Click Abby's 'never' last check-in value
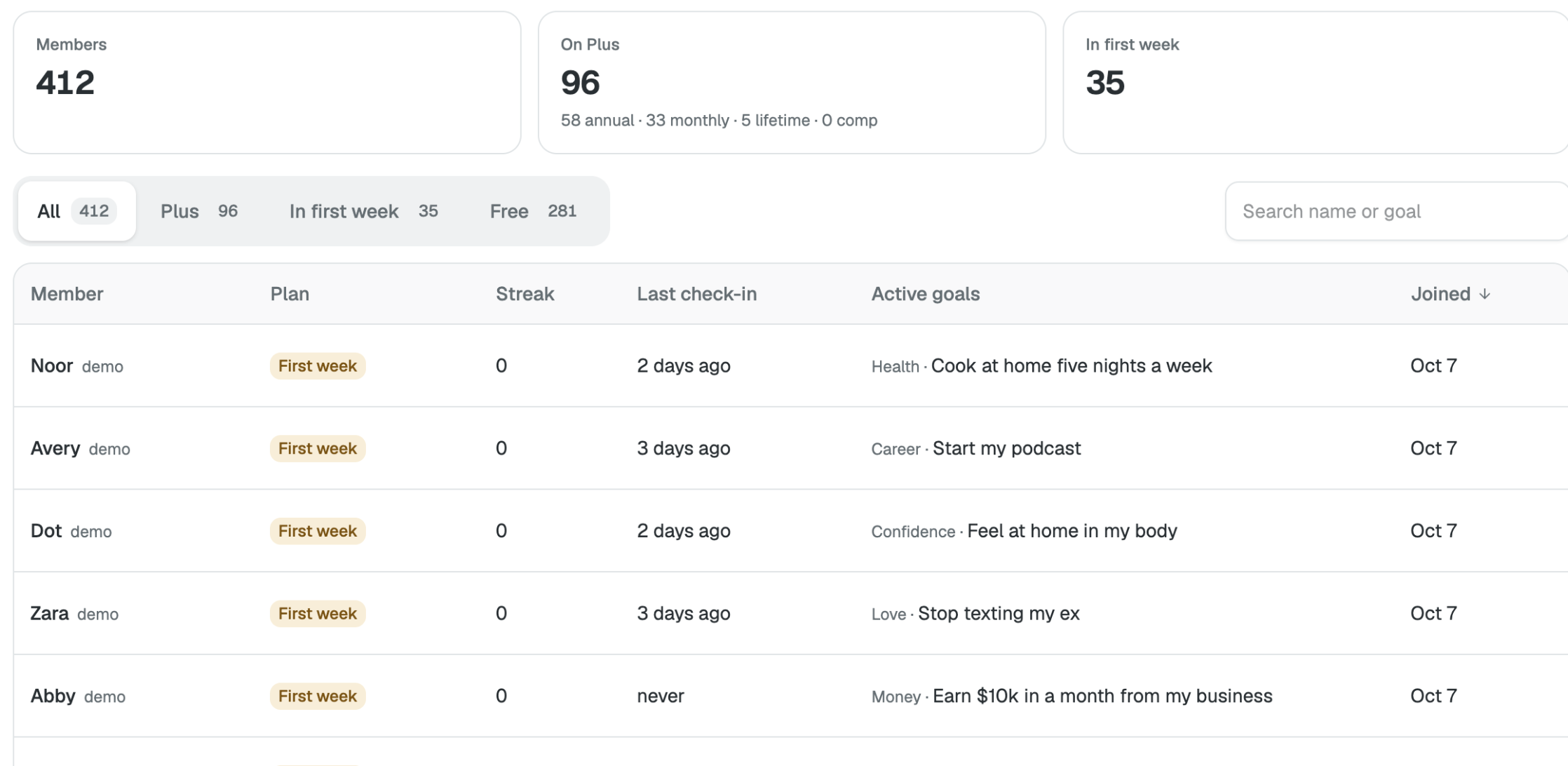This screenshot has height=766, width=1568. 661,697
